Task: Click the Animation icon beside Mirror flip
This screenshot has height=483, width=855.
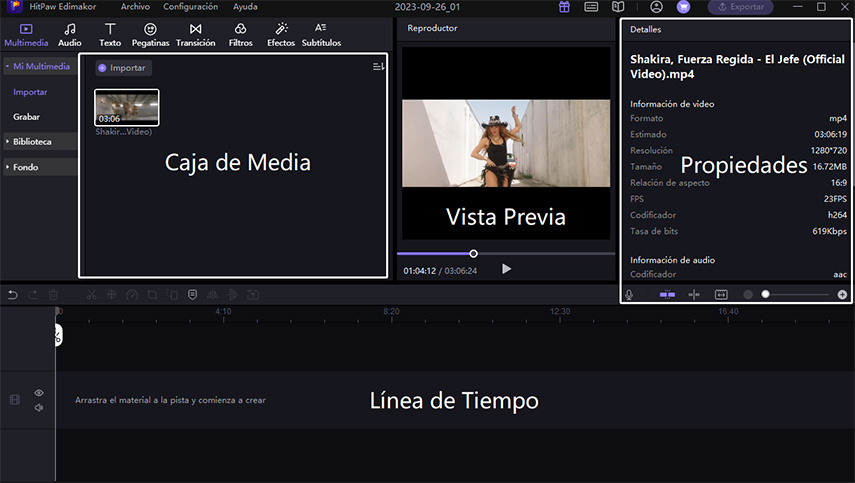Action: tap(233, 295)
